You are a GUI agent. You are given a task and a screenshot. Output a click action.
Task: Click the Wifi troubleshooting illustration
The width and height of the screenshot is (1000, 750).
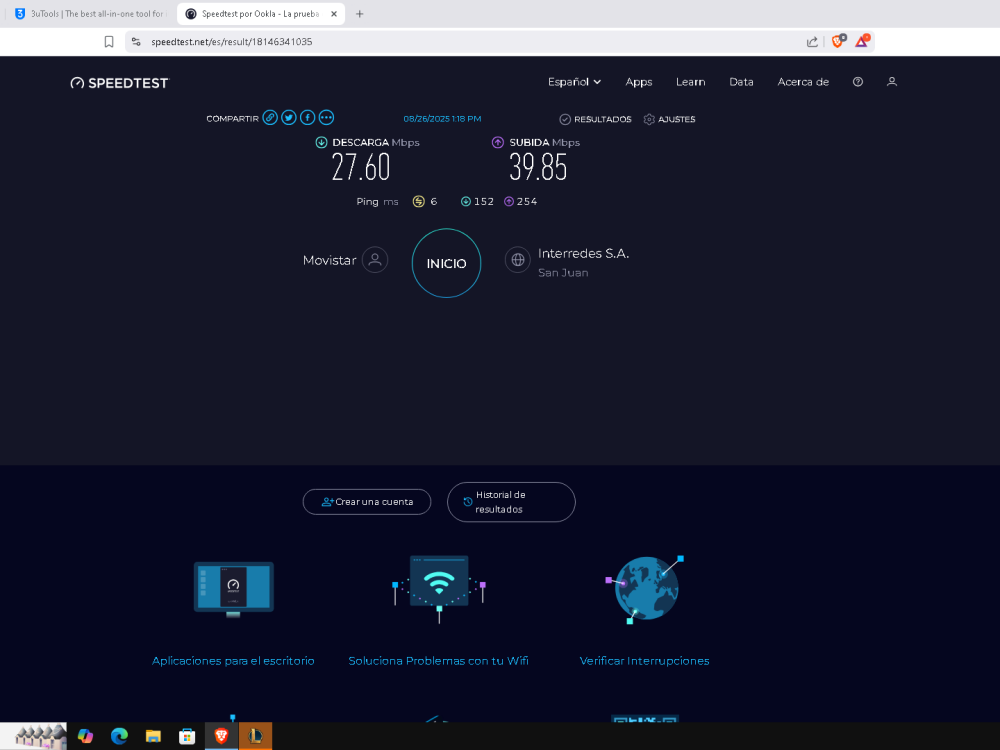(x=439, y=588)
